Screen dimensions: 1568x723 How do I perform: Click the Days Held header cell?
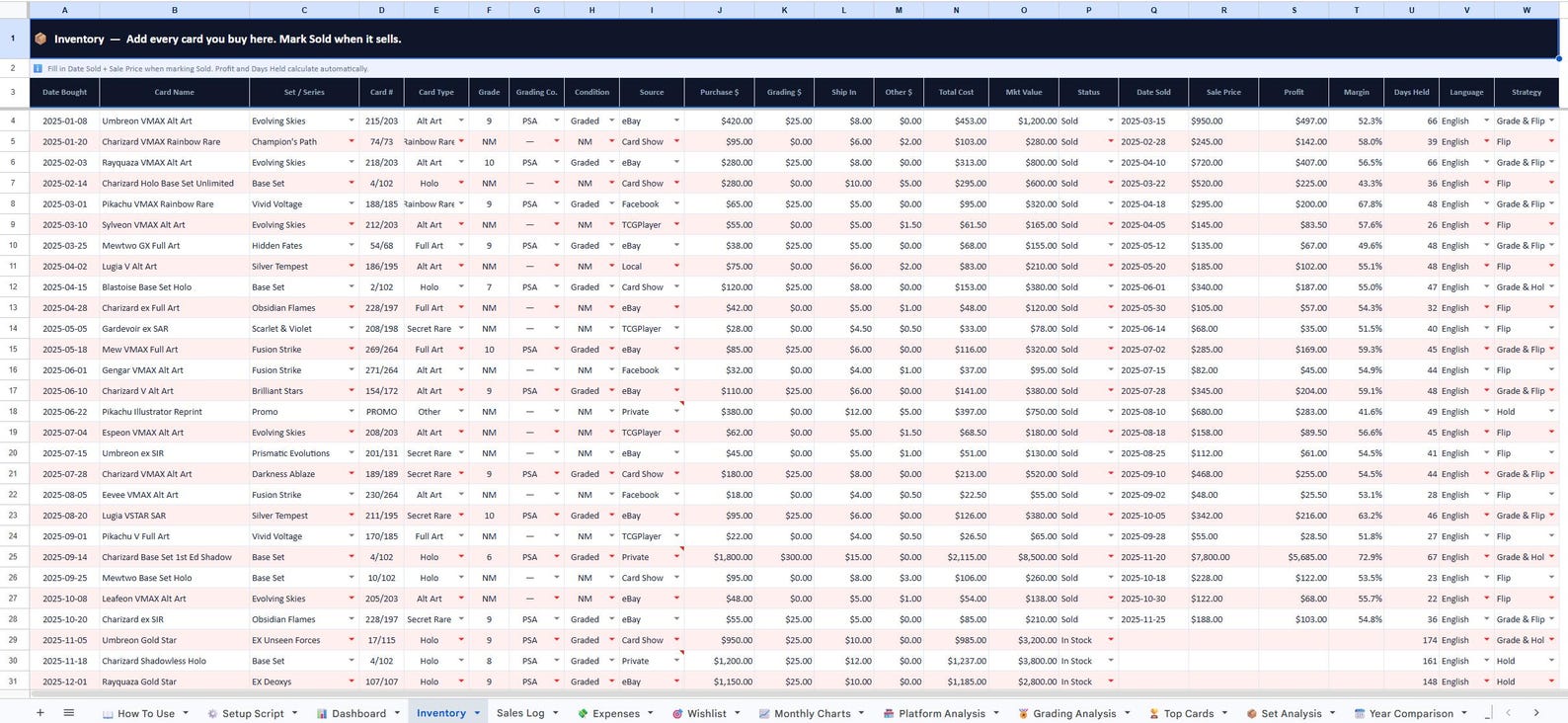[1411, 92]
